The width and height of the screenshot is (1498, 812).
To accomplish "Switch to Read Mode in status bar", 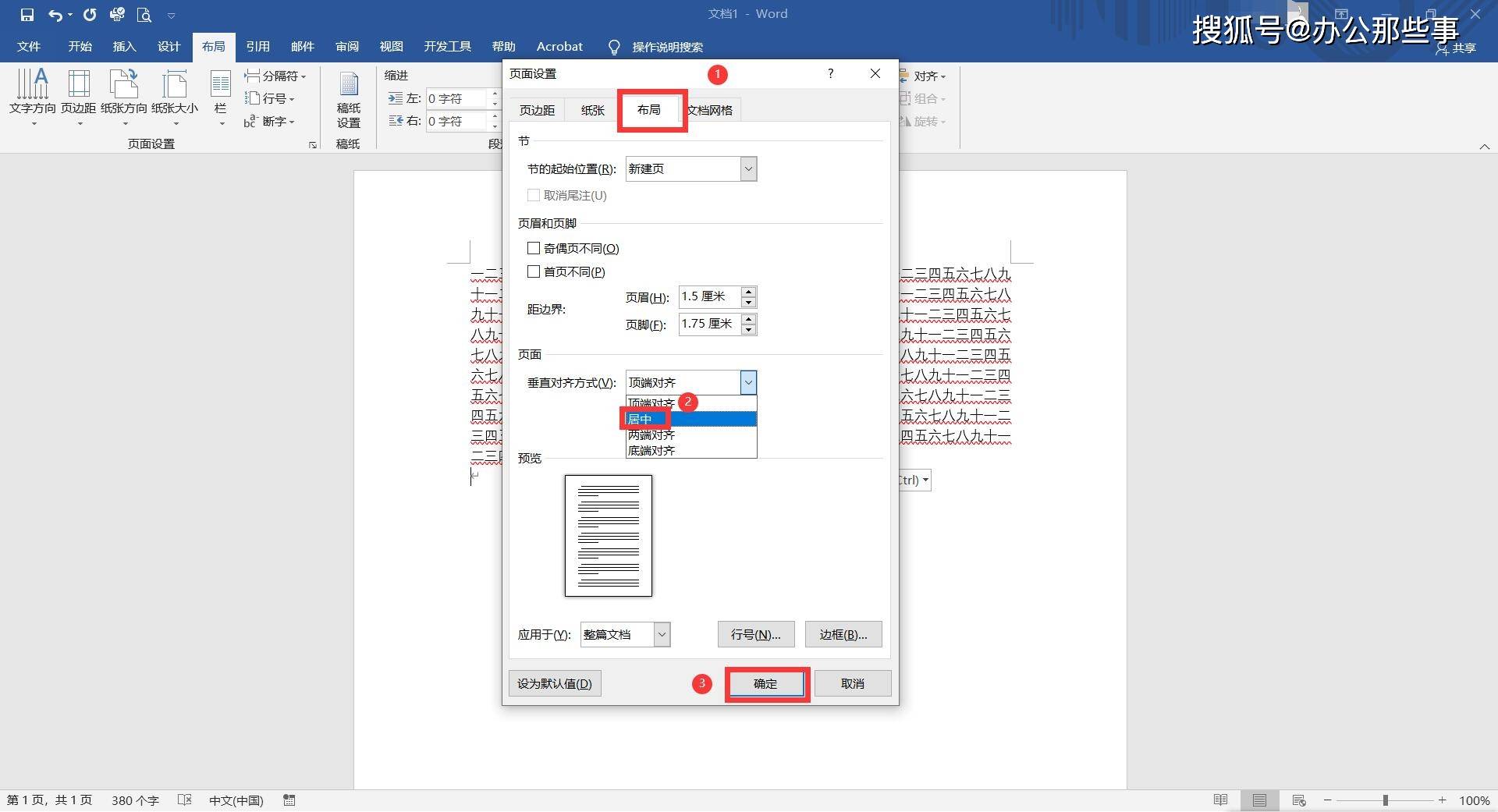I will click(1221, 800).
